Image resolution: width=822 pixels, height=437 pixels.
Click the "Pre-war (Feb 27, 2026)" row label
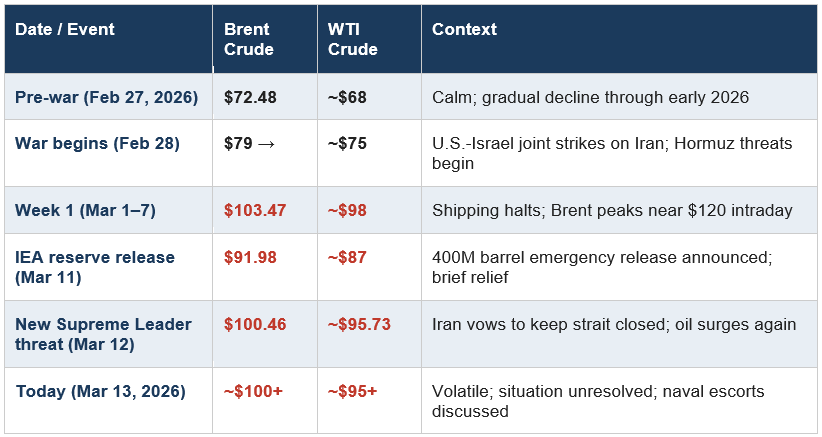pyautogui.click(x=106, y=98)
